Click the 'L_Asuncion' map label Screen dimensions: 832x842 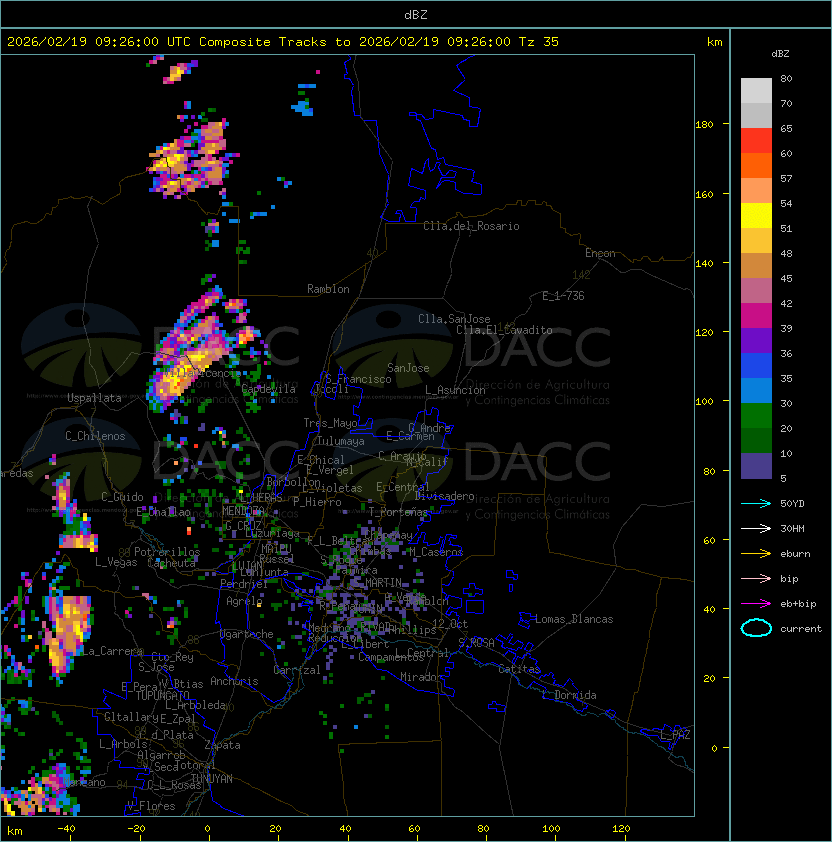455,390
